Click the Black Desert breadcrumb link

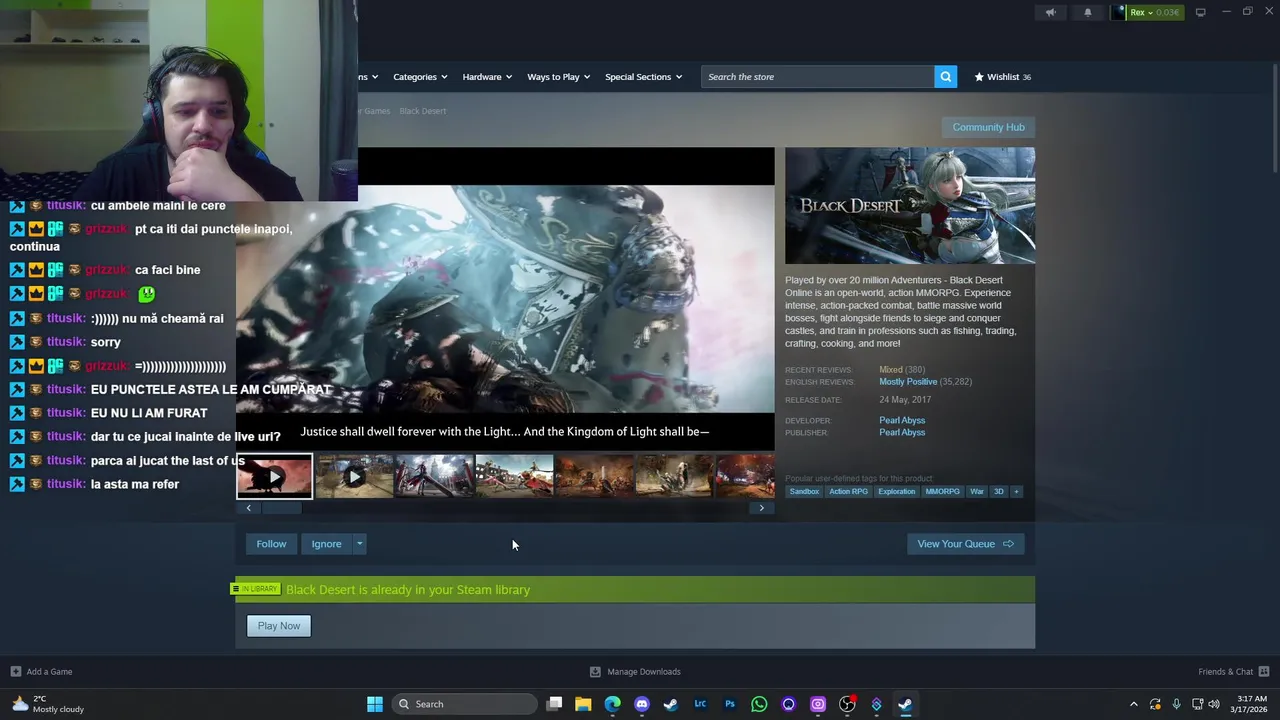pos(423,111)
